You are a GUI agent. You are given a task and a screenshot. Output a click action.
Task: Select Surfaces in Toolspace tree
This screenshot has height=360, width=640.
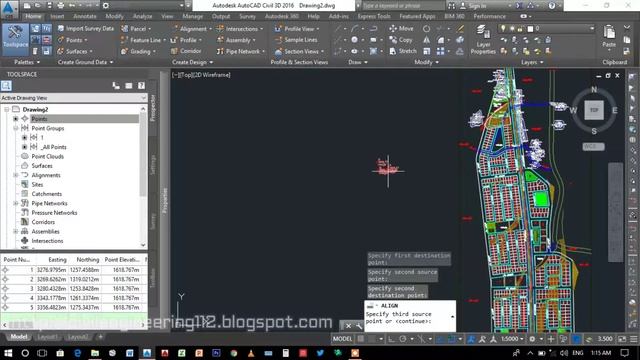42,166
